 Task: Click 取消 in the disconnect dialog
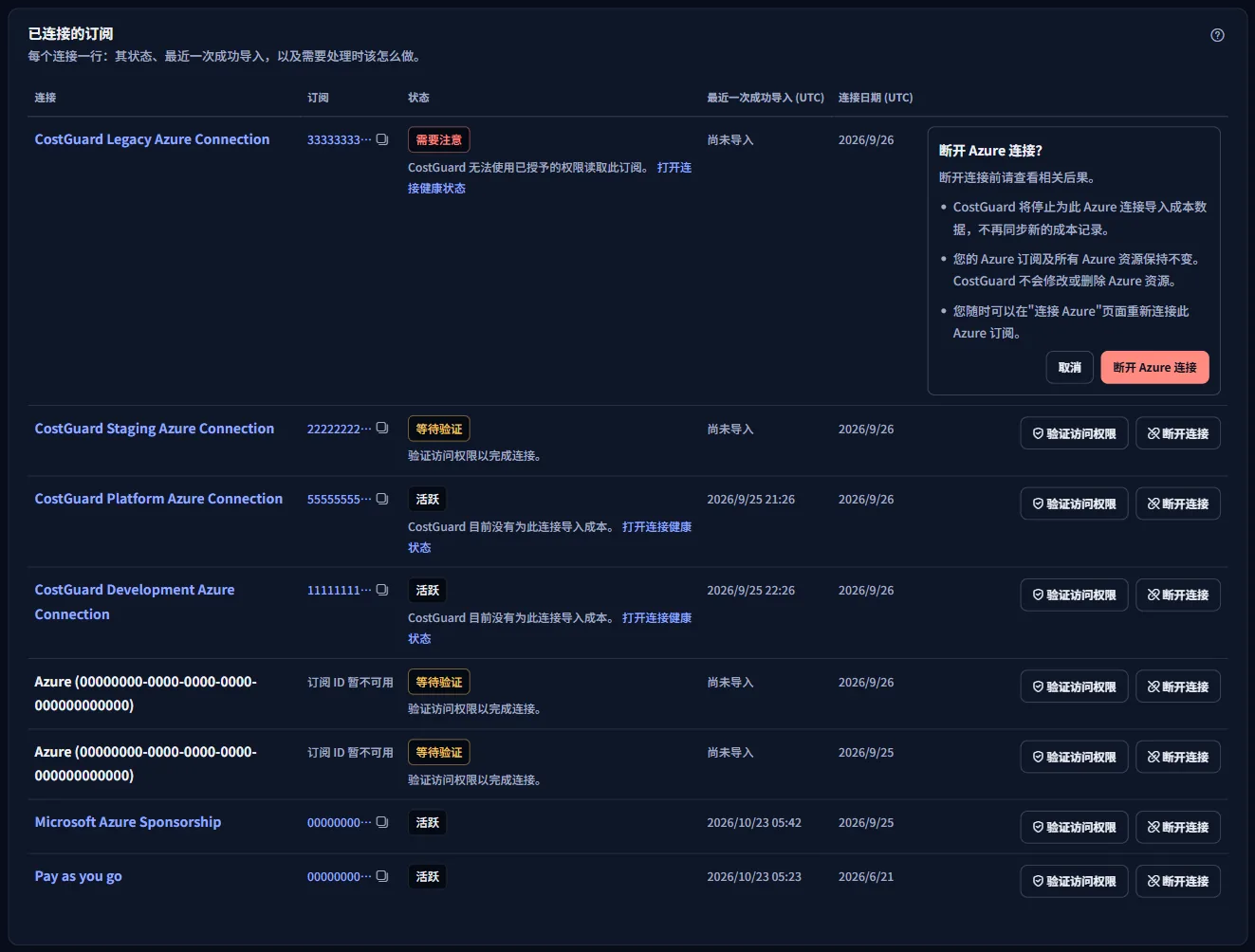click(1070, 367)
